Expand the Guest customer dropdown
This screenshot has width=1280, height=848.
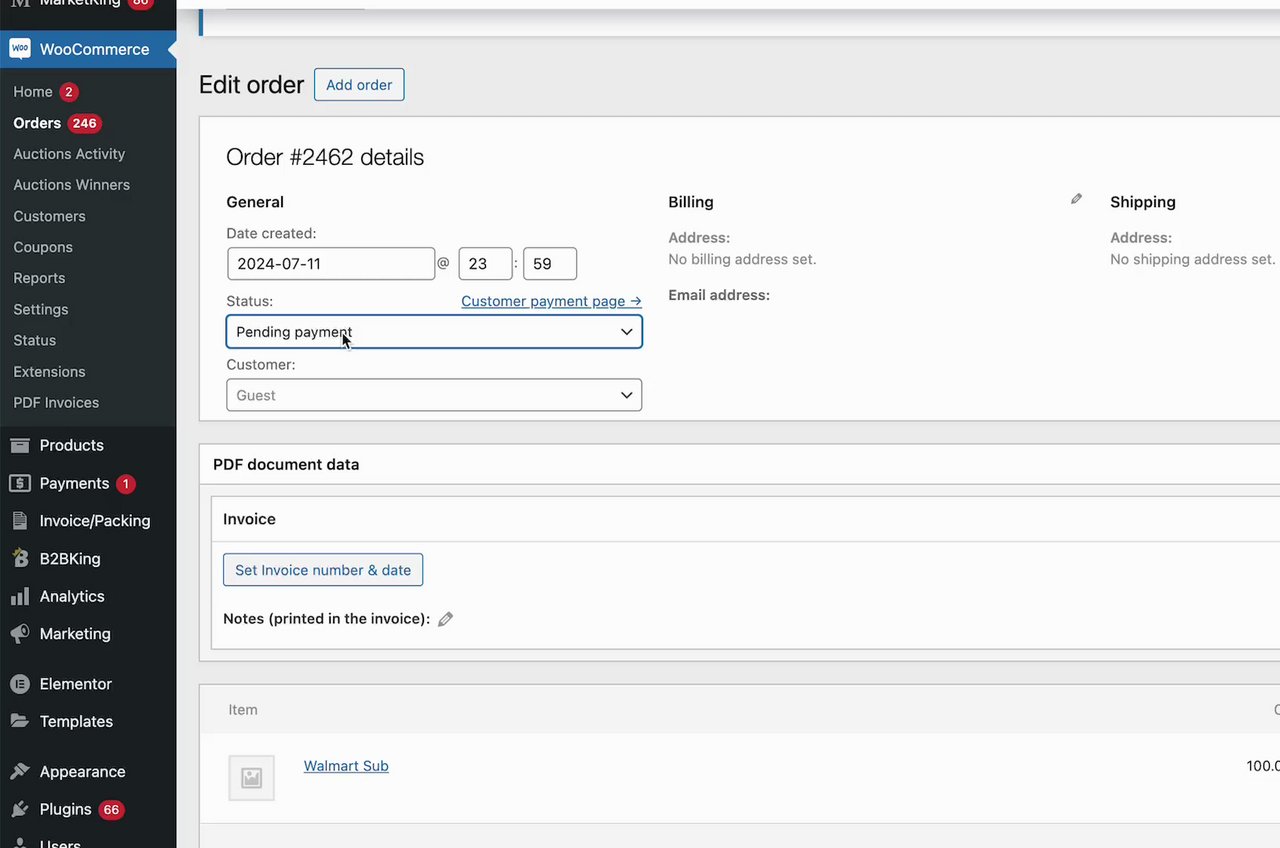coord(434,395)
